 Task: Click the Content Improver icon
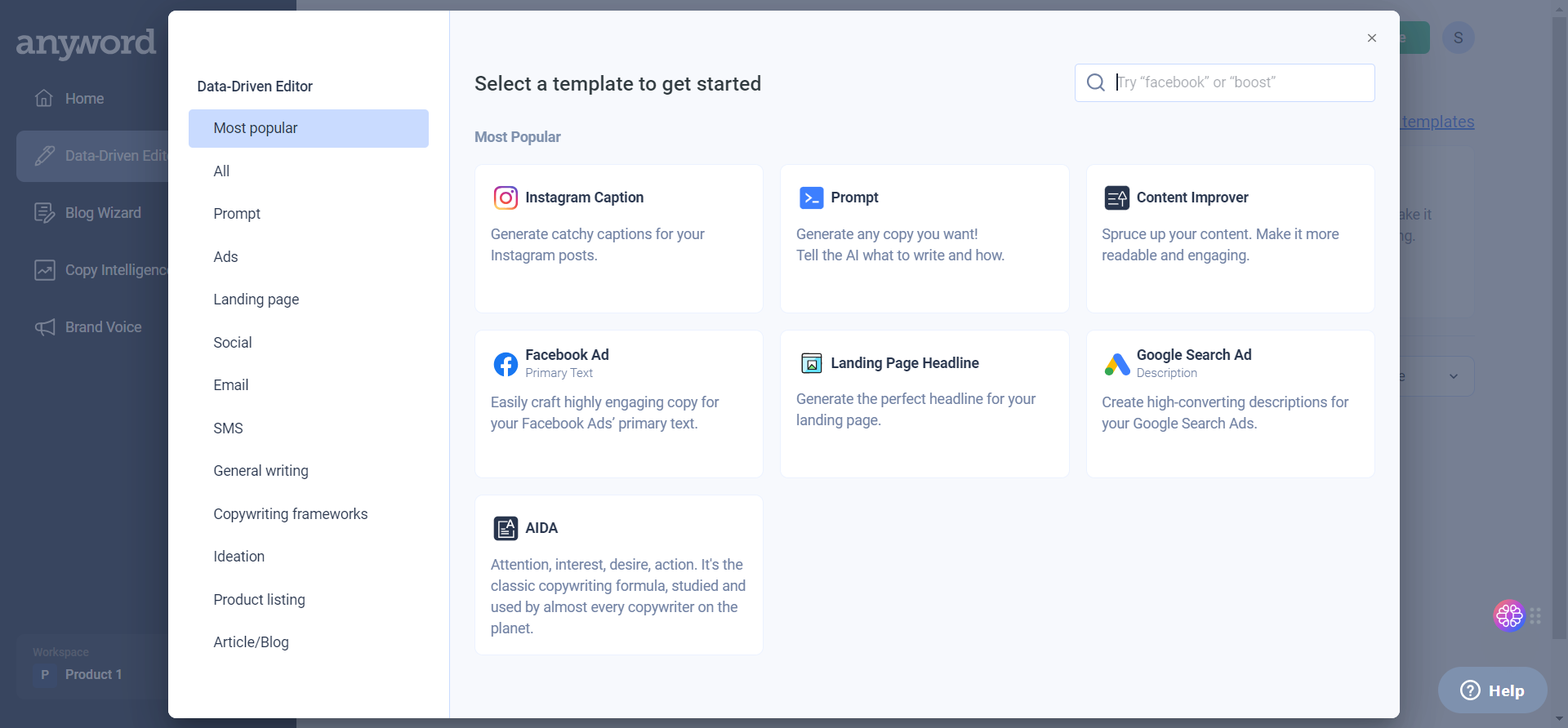pos(1116,198)
